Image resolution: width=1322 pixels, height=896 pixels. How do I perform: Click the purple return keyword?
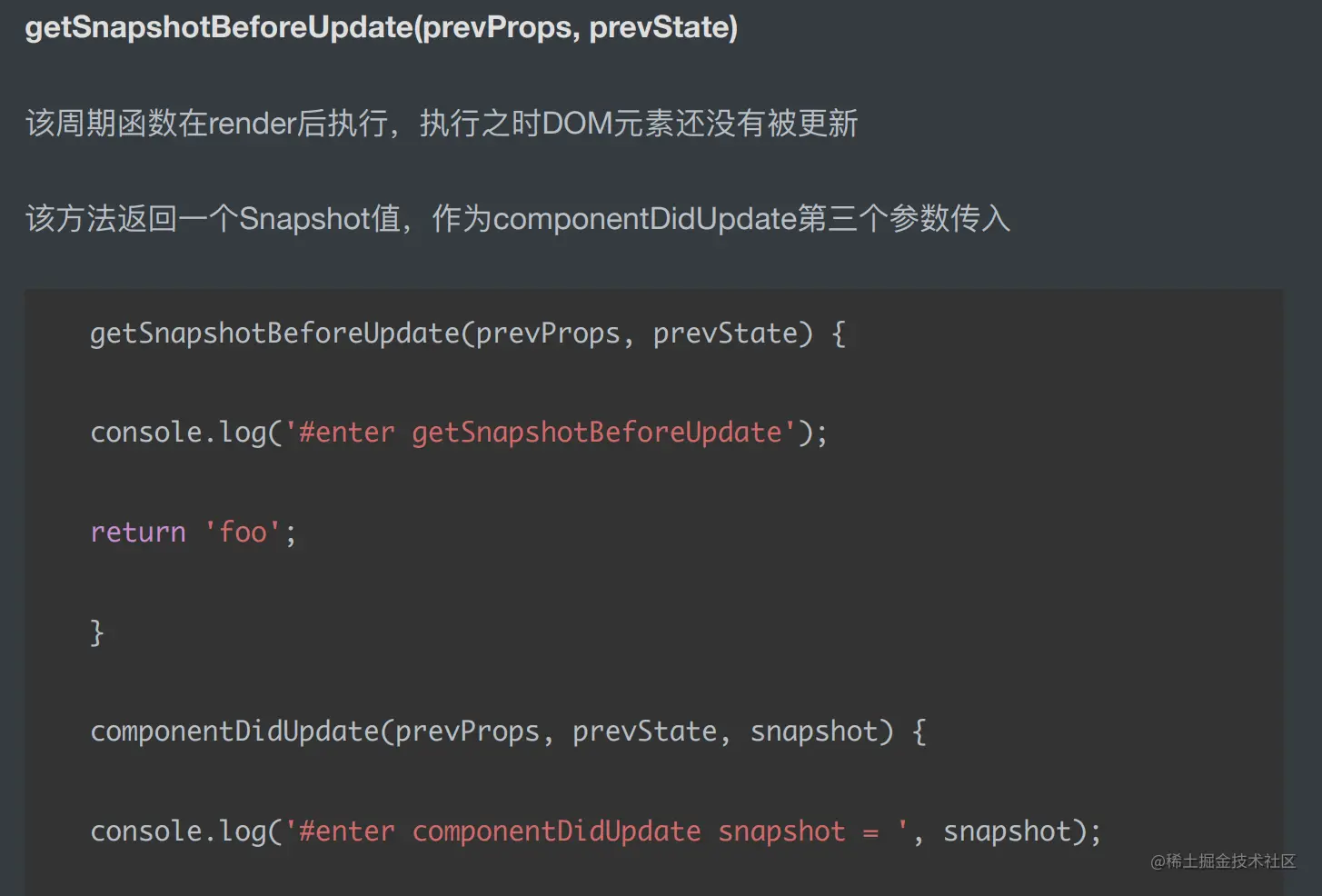(138, 532)
